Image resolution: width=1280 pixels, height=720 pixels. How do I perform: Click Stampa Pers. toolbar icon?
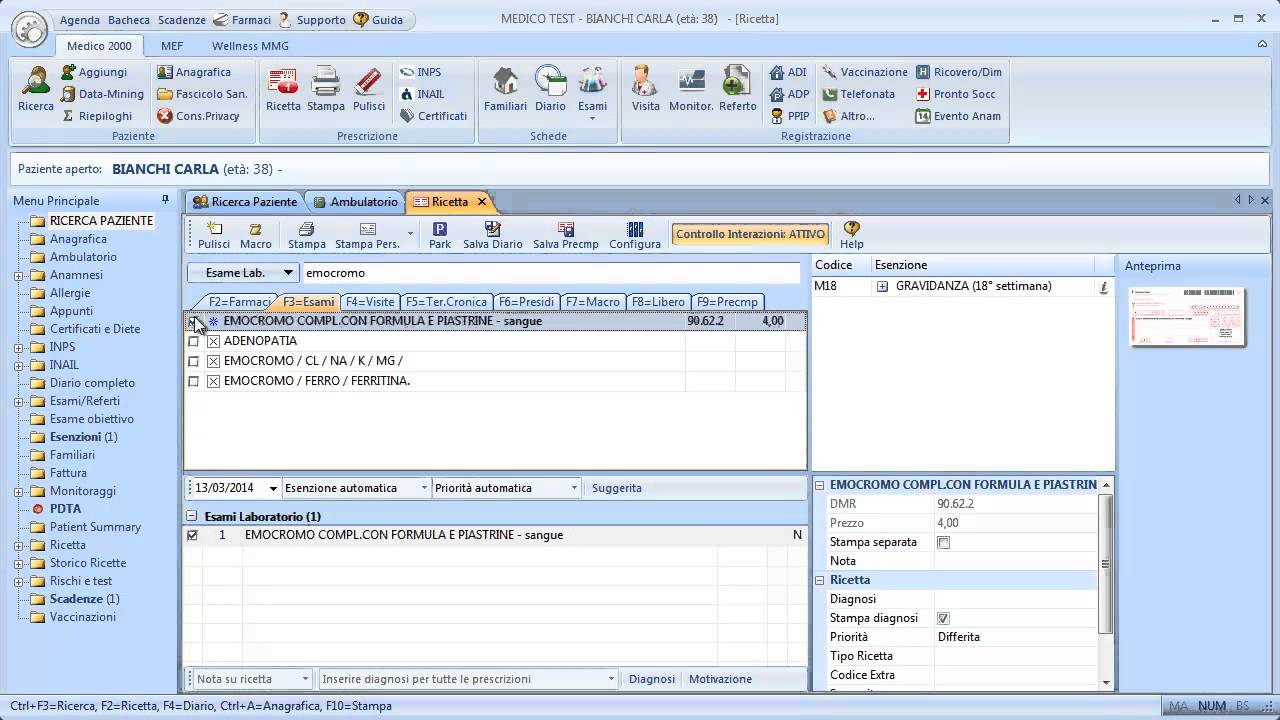click(x=367, y=236)
